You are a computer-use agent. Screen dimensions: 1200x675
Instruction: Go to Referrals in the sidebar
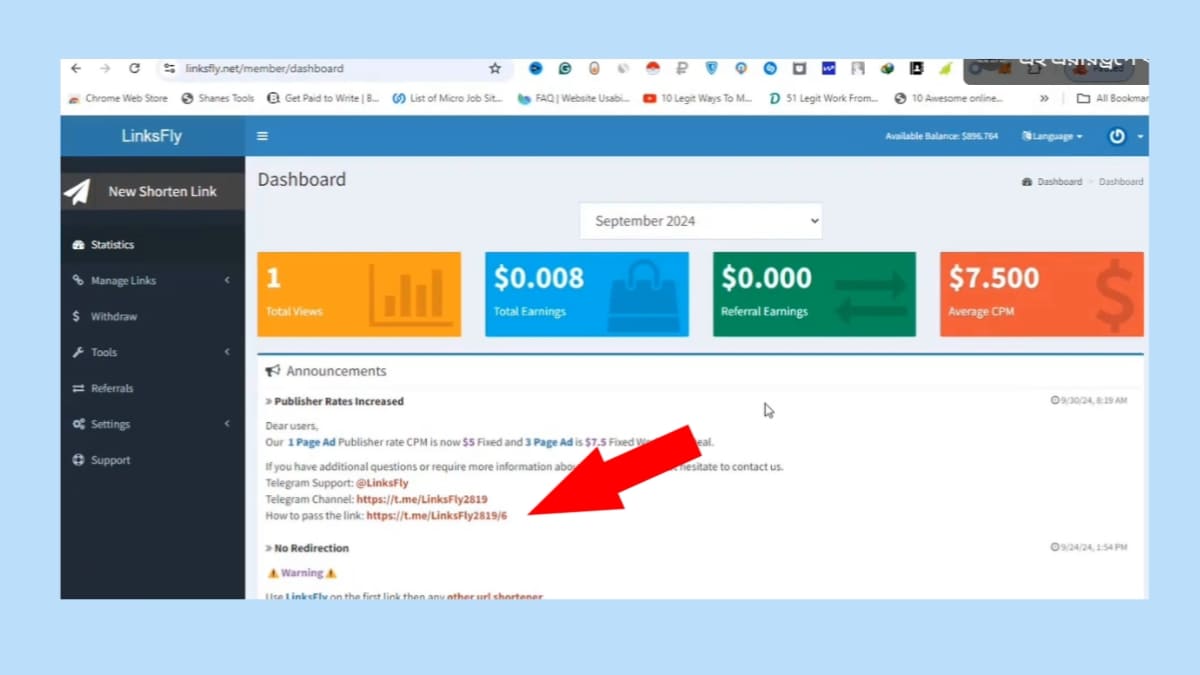click(x=111, y=389)
